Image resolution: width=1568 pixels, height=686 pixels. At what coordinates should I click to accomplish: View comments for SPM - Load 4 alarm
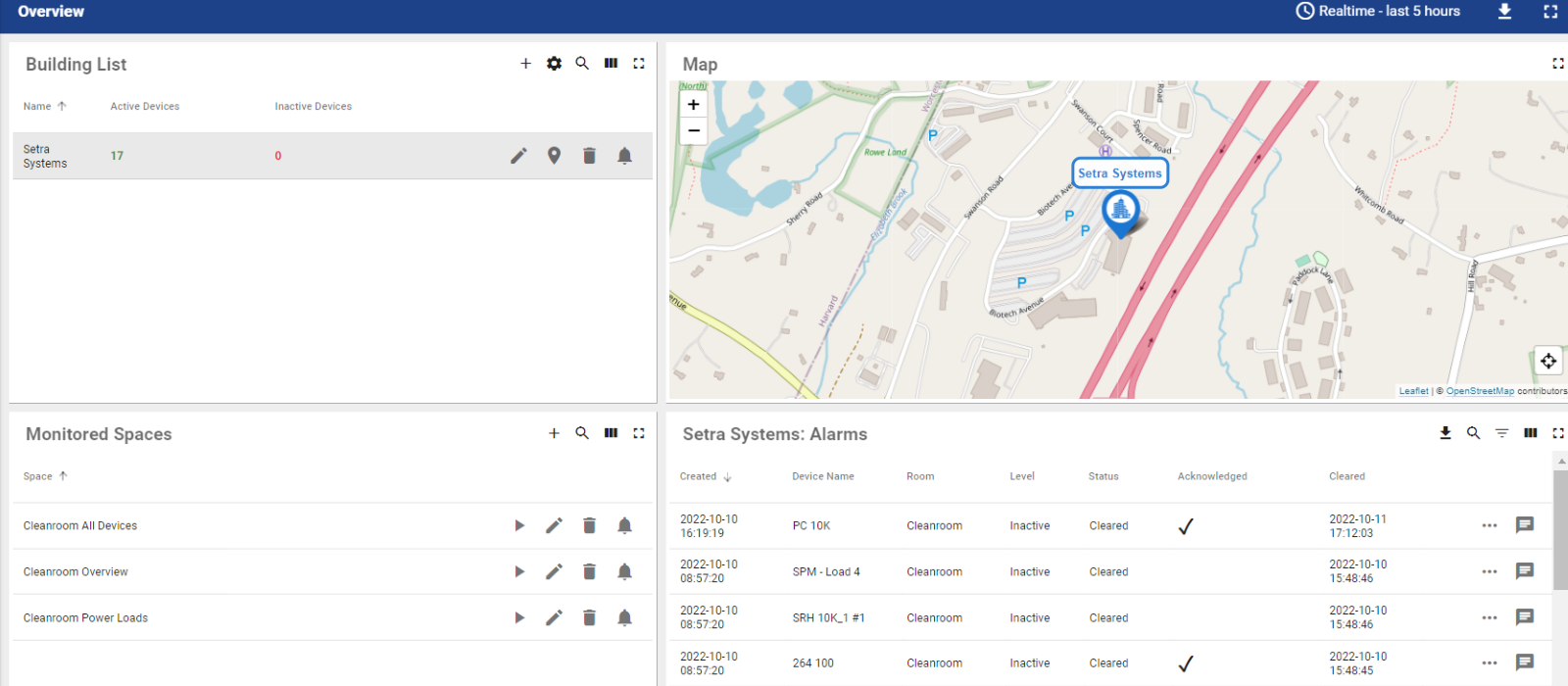click(1525, 571)
